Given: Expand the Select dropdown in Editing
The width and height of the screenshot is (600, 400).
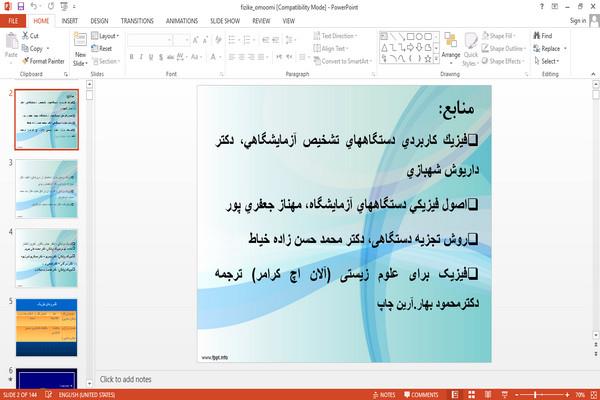Looking at the screenshot, I should (546, 61).
